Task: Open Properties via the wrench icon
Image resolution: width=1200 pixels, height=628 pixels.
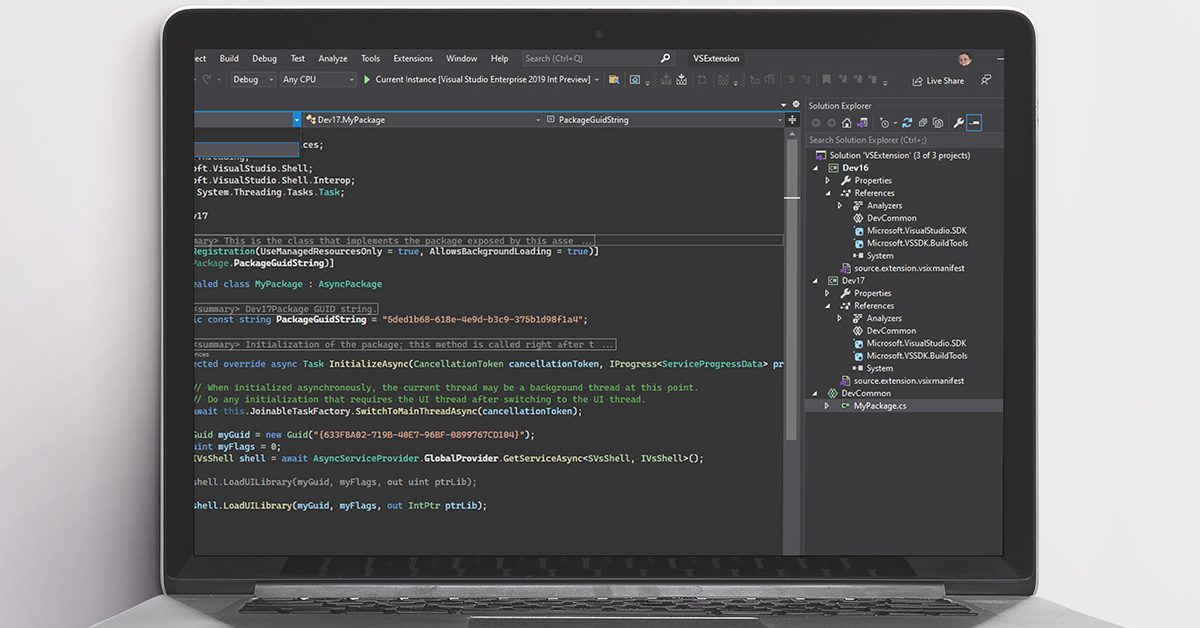Action: 959,123
